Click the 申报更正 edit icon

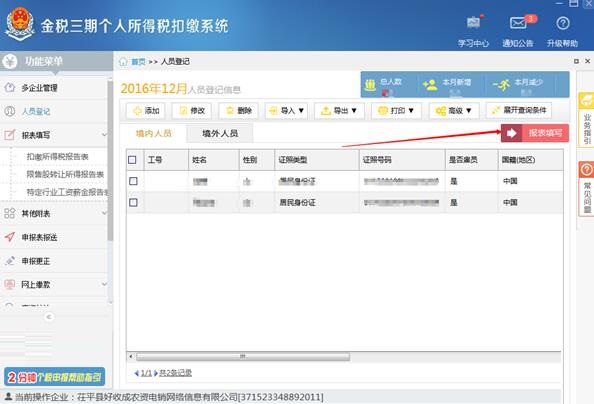pyautogui.click(x=9, y=261)
